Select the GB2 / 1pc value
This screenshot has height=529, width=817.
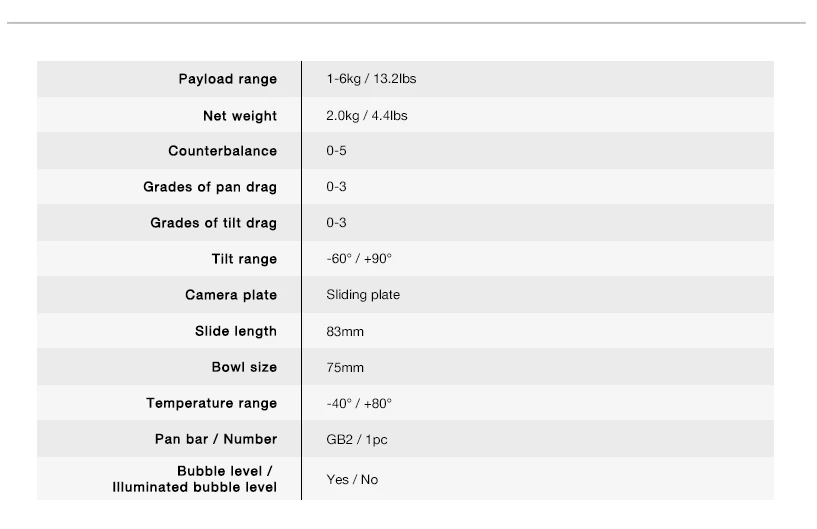pos(356,439)
